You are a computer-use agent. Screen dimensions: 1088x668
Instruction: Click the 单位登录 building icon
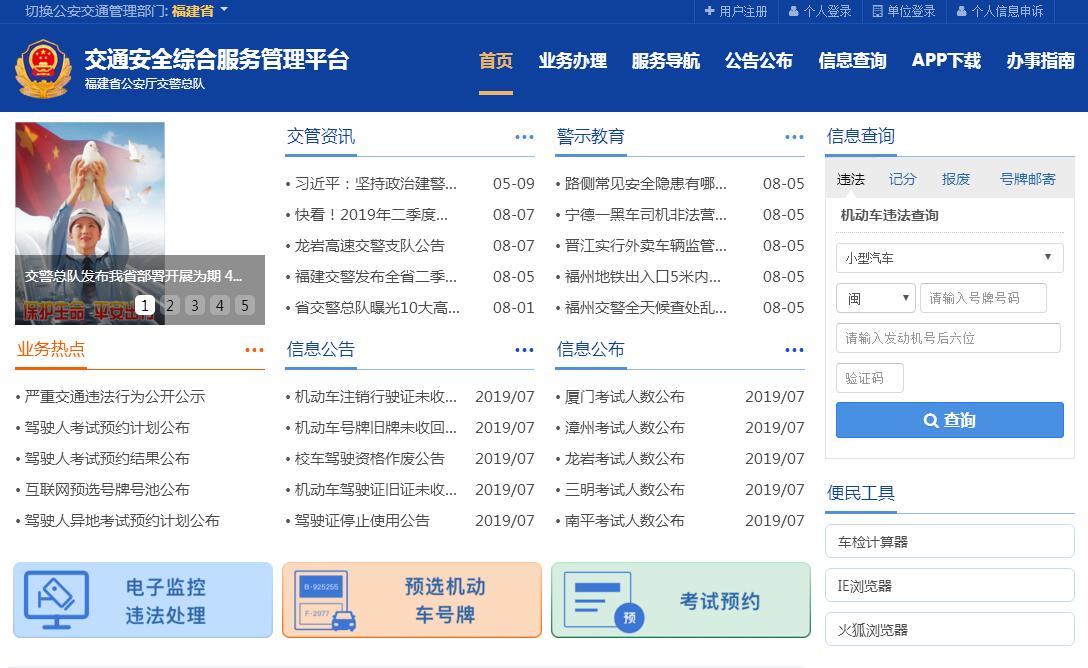coord(877,11)
